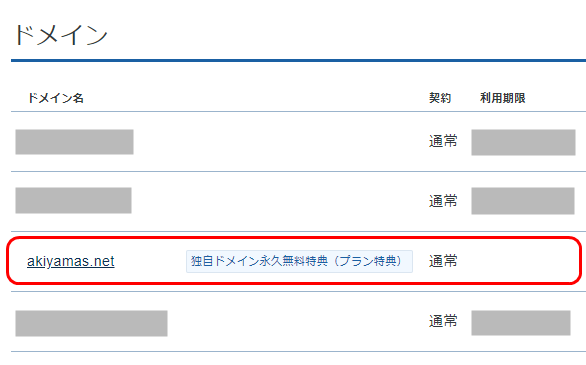The width and height of the screenshot is (586, 365).
Task: Click the 独自ドメイン永久無料特典 badge
Action: point(299,261)
